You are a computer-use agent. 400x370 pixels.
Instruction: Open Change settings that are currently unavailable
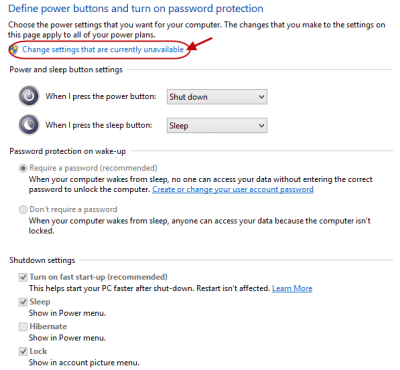tap(103, 50)
